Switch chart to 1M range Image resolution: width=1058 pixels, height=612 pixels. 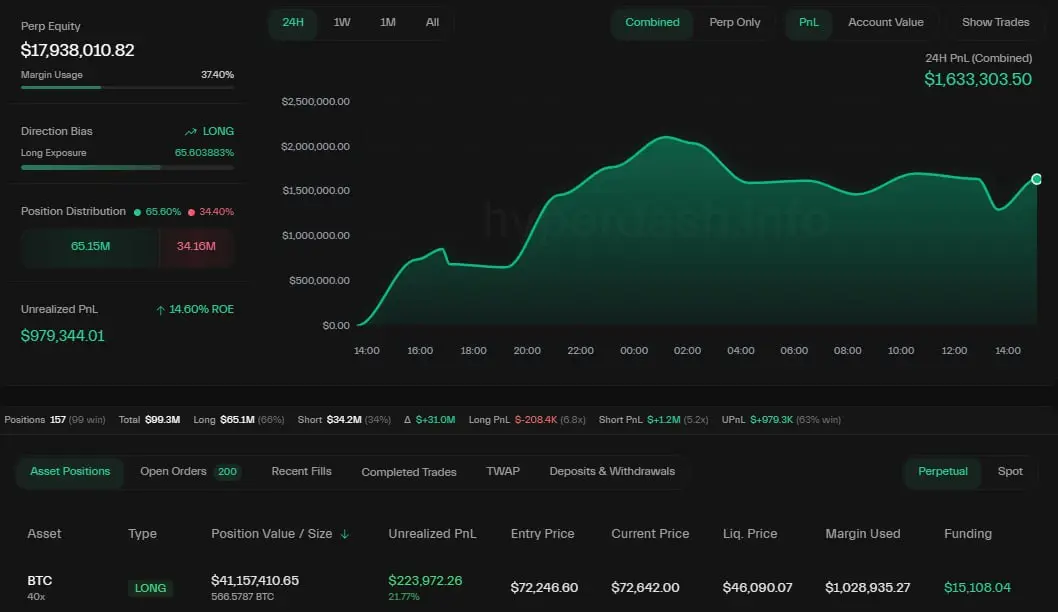(x=388, y=22)
